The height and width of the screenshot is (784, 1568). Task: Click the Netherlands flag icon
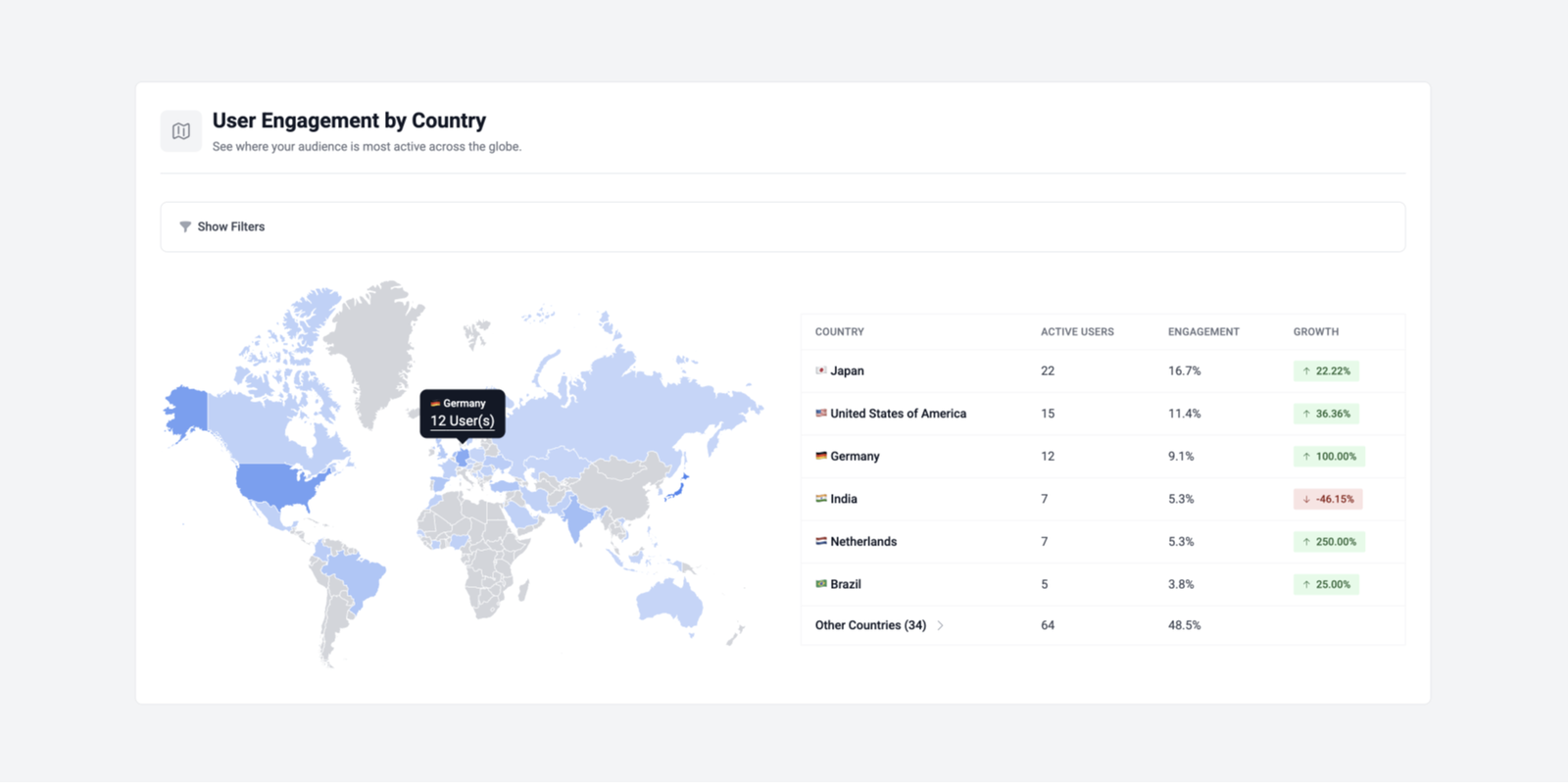[821, 541]
